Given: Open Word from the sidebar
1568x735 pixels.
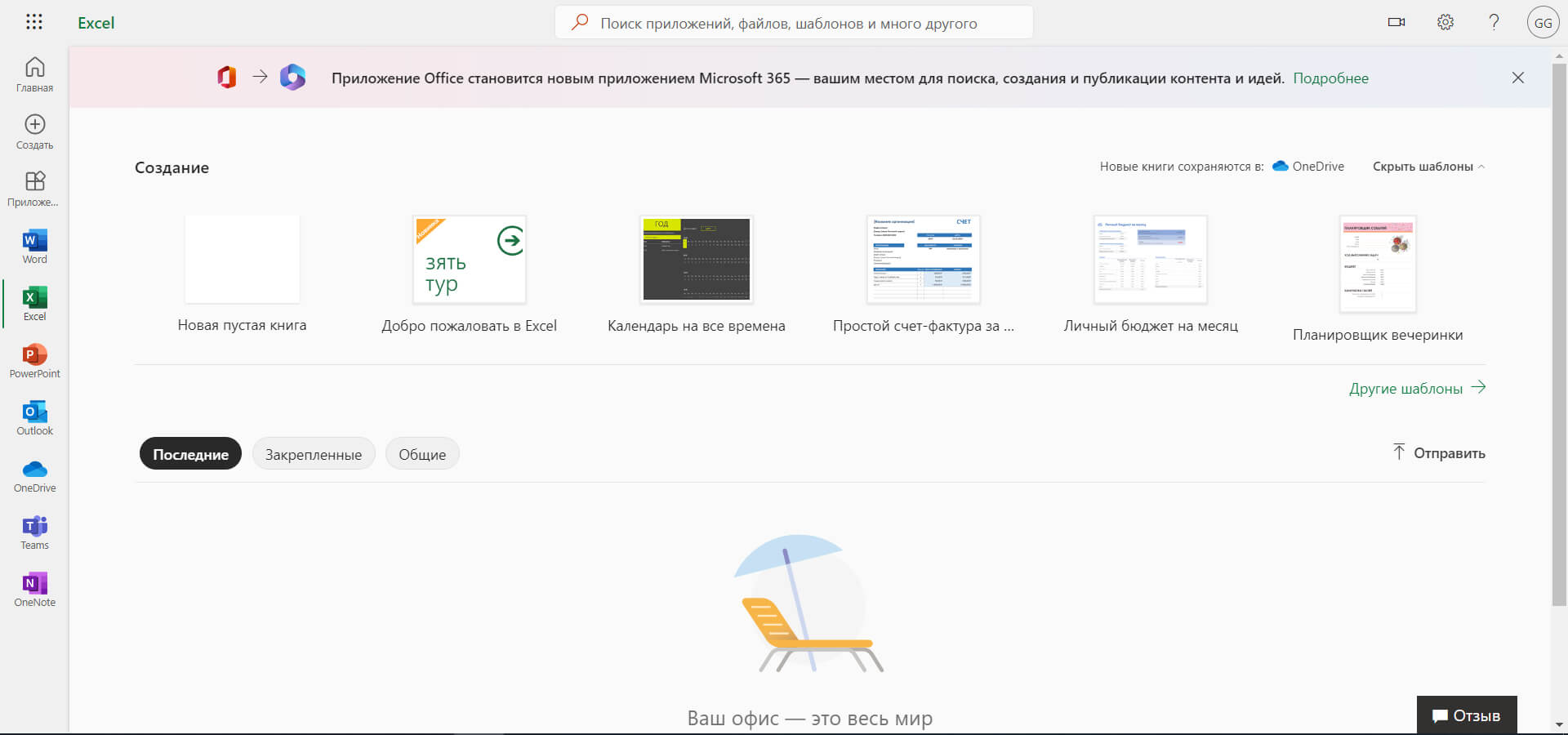Looking at the screenshot, I should point(33,246).
